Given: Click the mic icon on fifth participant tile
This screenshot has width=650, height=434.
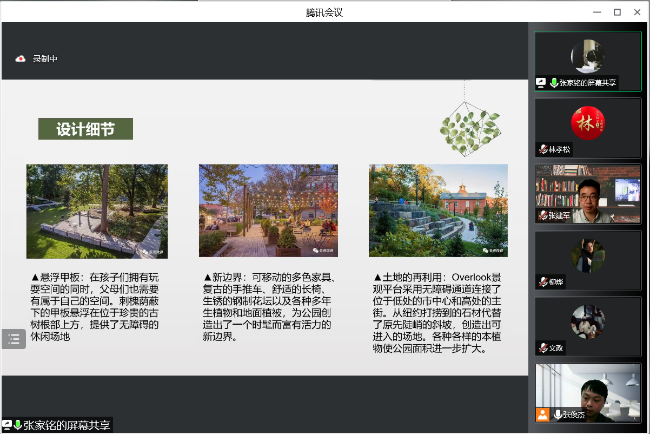Looking at the screenshot, I should tap(543, 348).
